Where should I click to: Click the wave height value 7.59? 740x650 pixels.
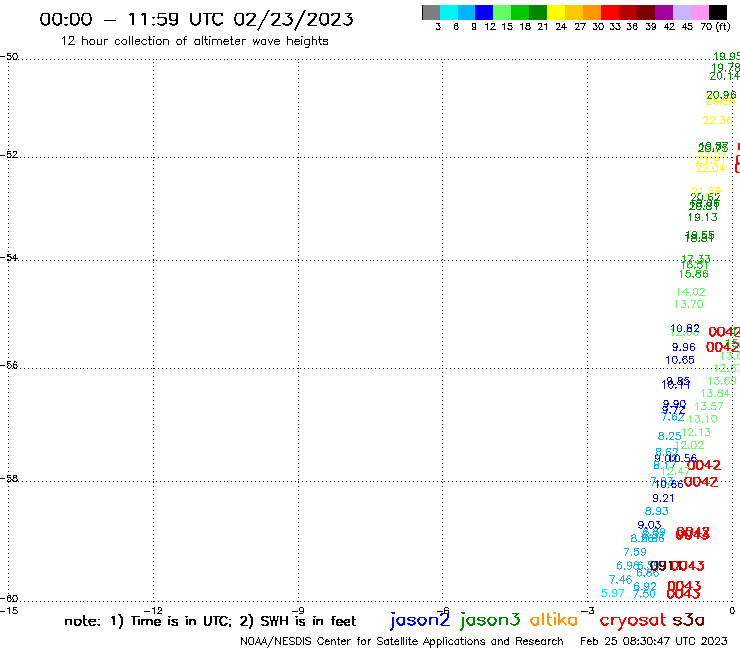pos(635,552)
